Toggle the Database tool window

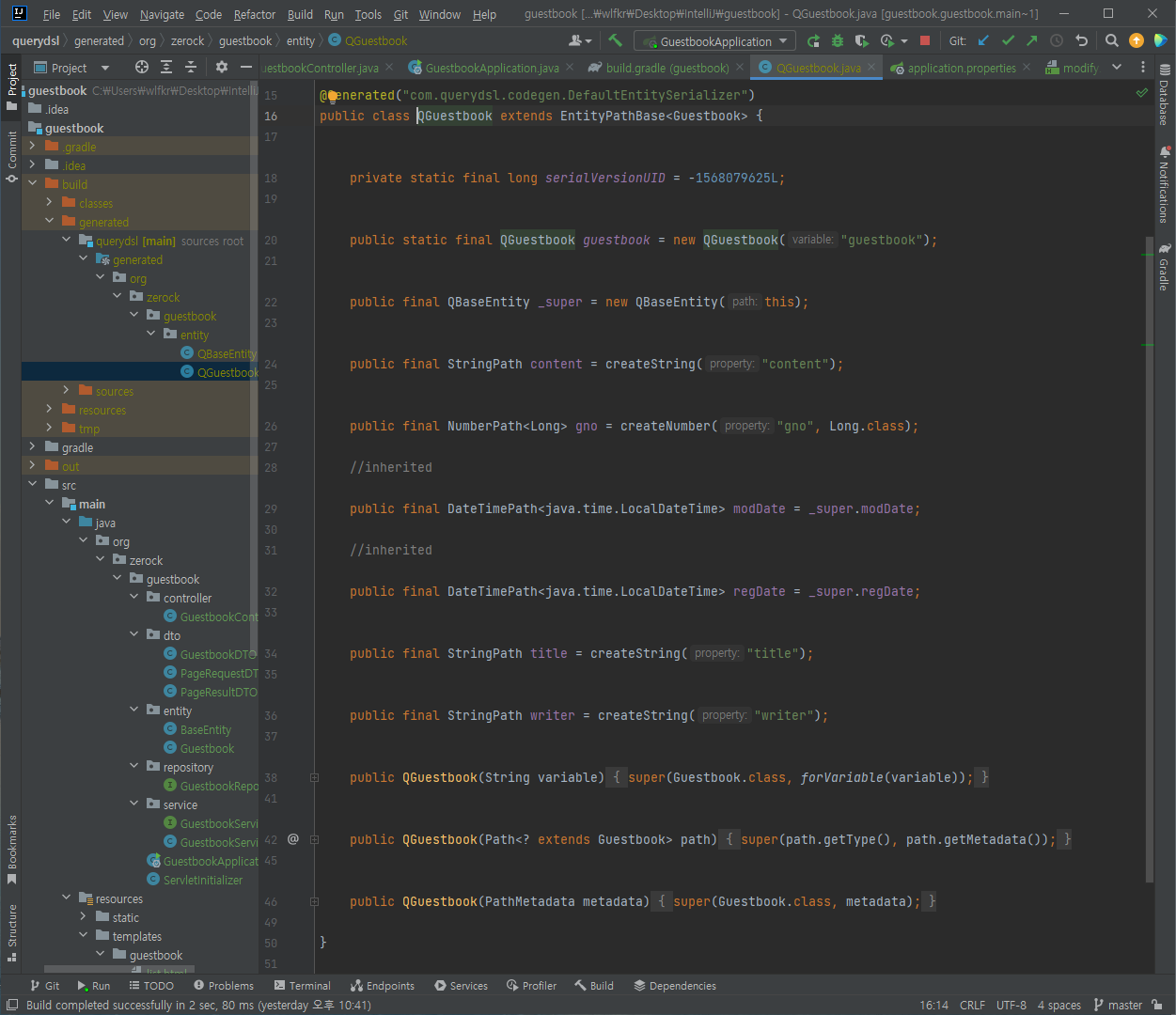click(x=1164, y=95)
